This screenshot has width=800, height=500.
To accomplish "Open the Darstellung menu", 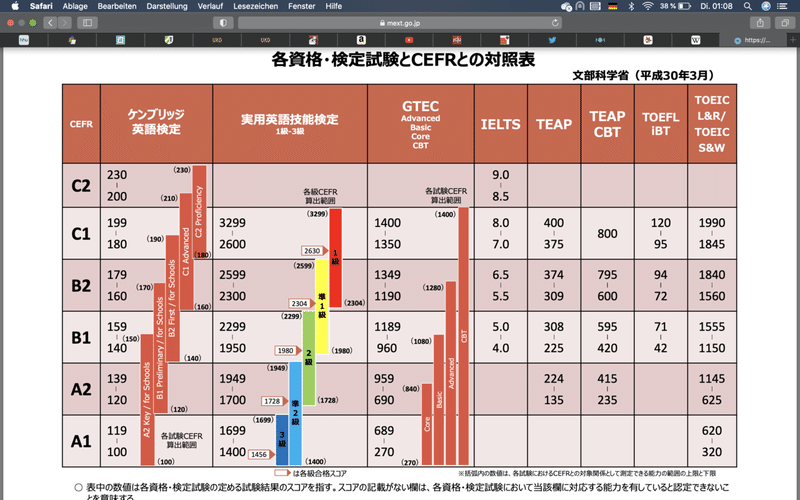I will click(x=167, y=6).
